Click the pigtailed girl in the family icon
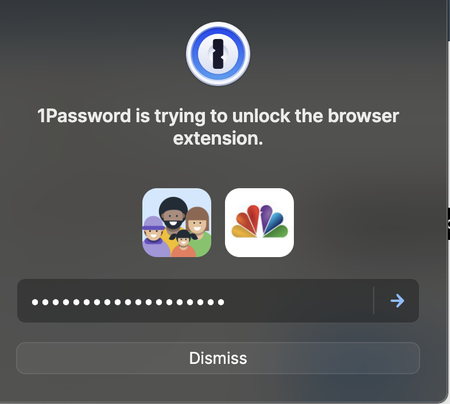The height and width of the screenshot is (404, 450). click(x=183, y=243)
